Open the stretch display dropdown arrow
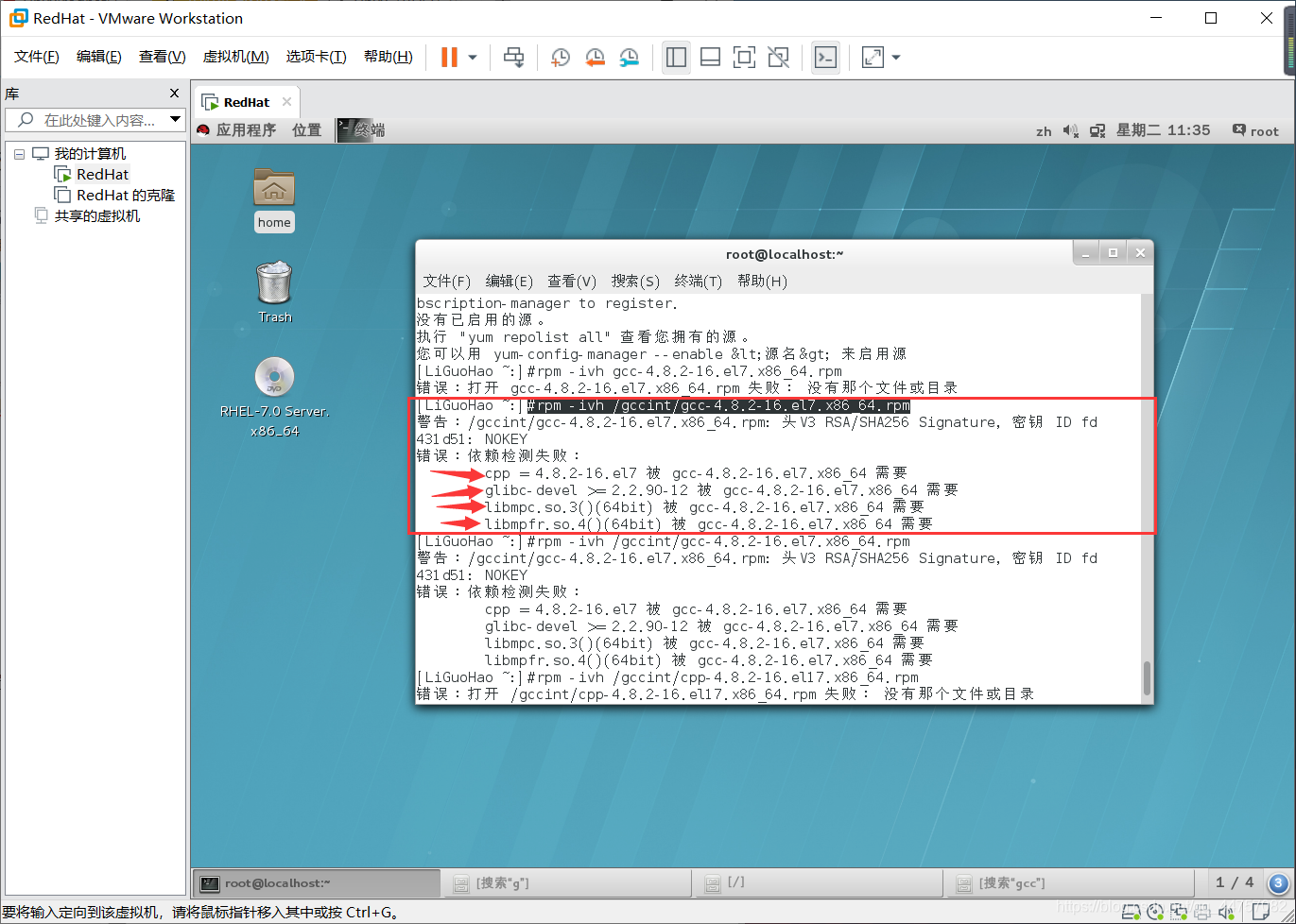This screenshot has width=1296, height=924. 896,58
